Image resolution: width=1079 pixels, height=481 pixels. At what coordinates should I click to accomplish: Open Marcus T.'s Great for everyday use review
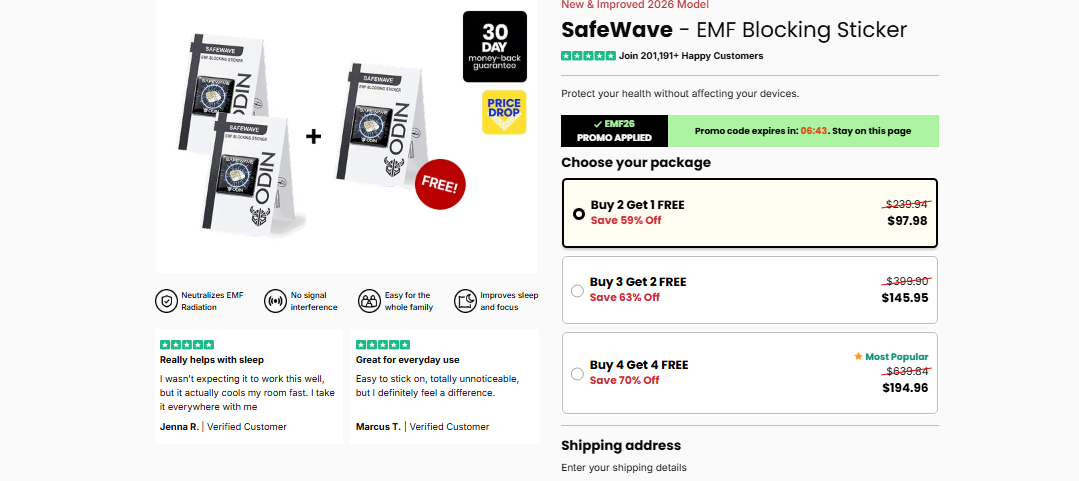click(444, 386)
